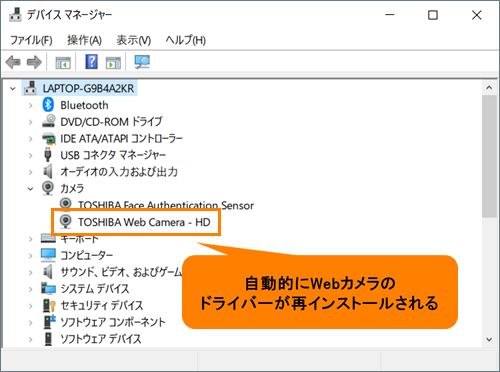Click the ソフトウェア コンポーネント icon
The height and width of the screenshot is (372, 500).
[49, 322]
